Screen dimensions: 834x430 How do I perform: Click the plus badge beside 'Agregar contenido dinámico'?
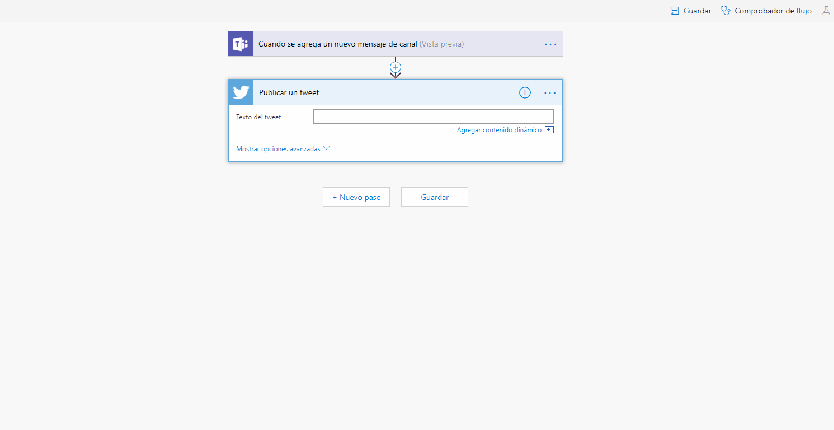(549, 130)
